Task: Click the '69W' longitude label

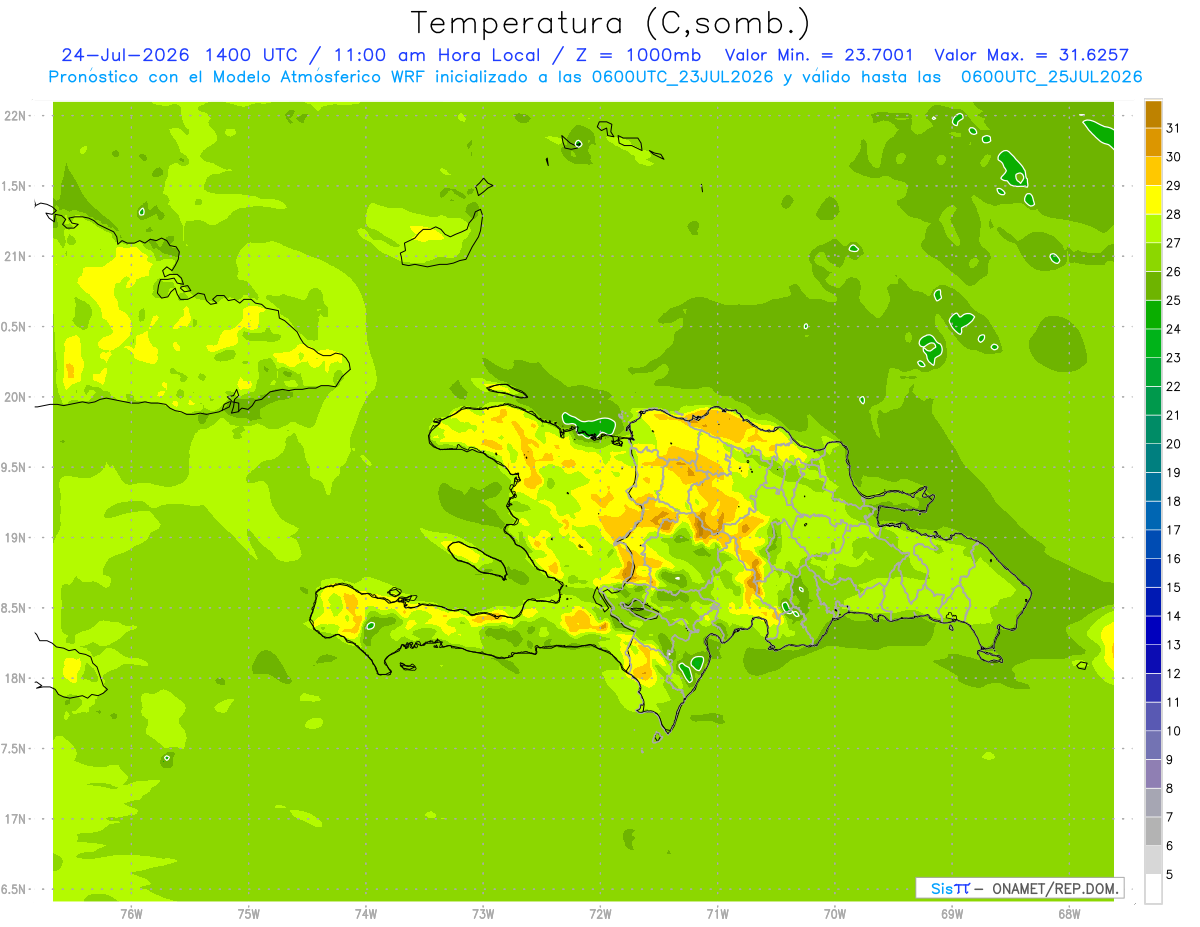Action: [x=952, y=914]
